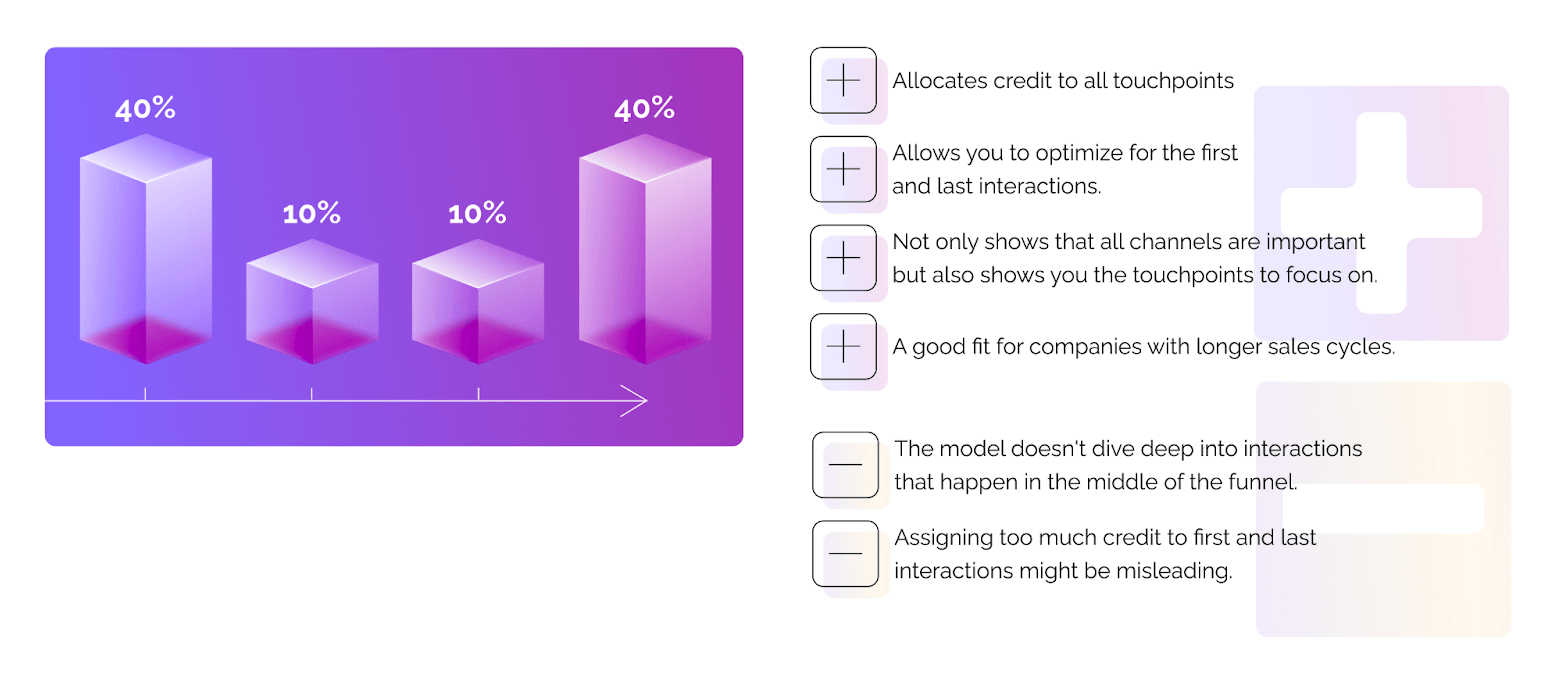Click the "10%" label above the second bar
This screenshot has width=1564, height=682.
pos(311,213)
